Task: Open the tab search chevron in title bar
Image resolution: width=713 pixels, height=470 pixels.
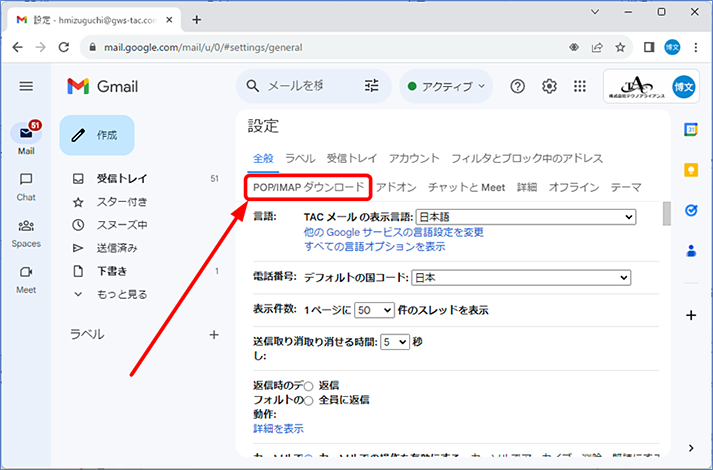Action: click(x=595, y=12)
